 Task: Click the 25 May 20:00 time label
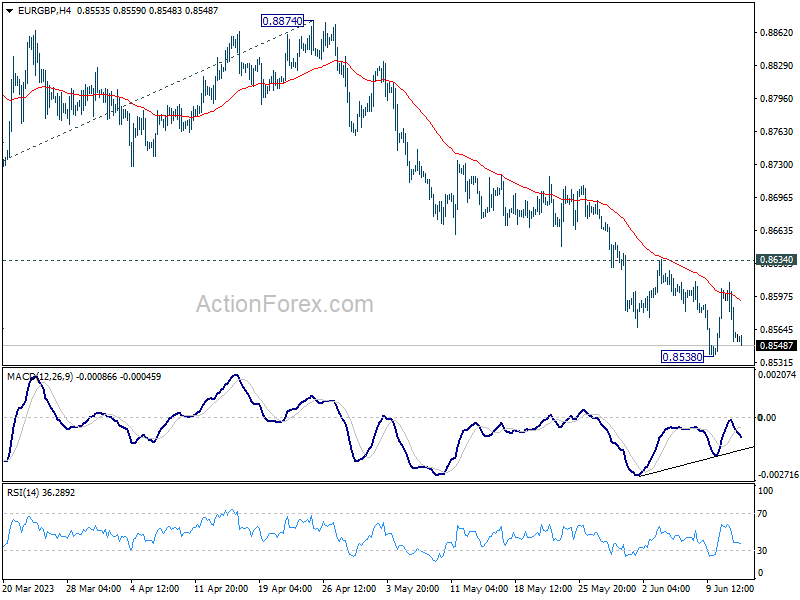(607, 588)
